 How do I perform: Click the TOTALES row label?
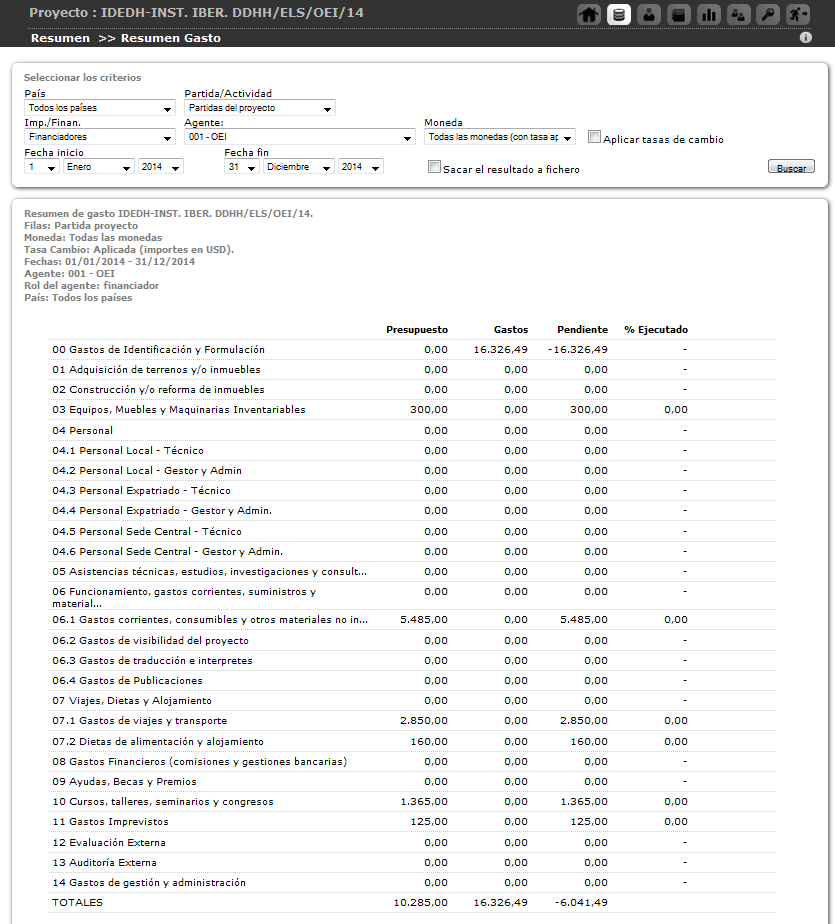(x=77, y=903)
